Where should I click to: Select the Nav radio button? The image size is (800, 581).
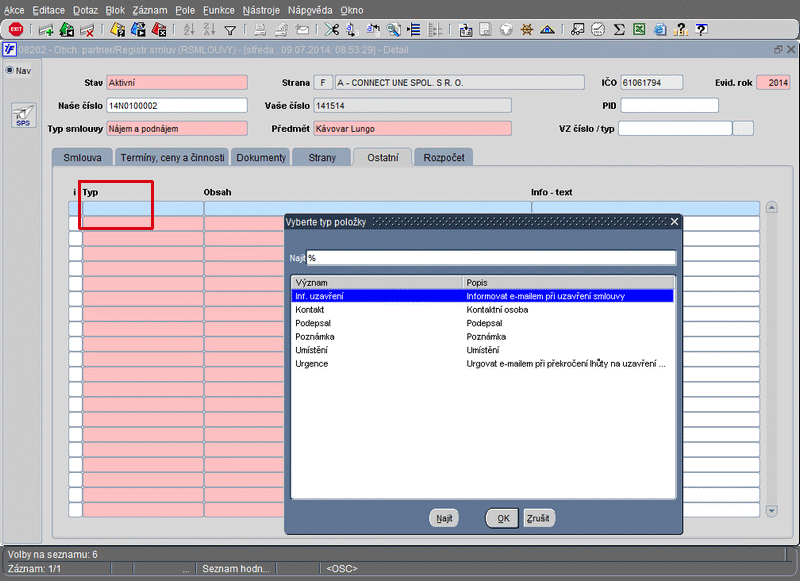(x=10, y=71)
